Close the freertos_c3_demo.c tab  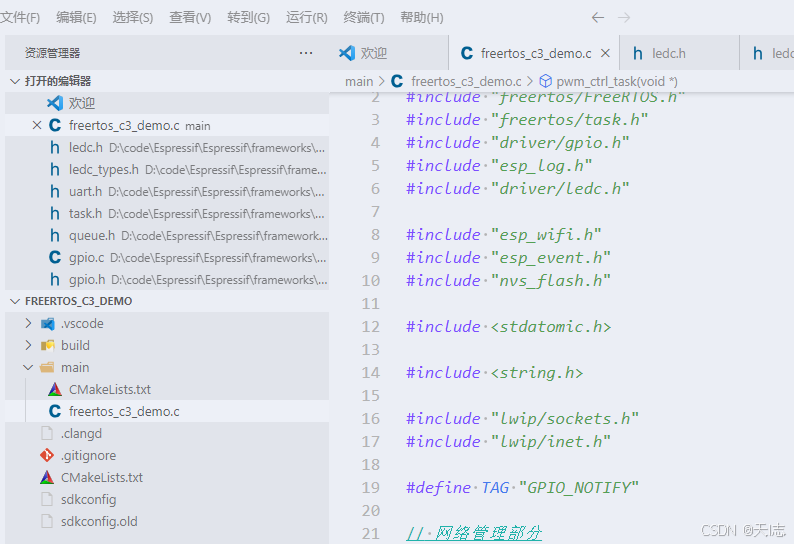[x=605, y=53]
